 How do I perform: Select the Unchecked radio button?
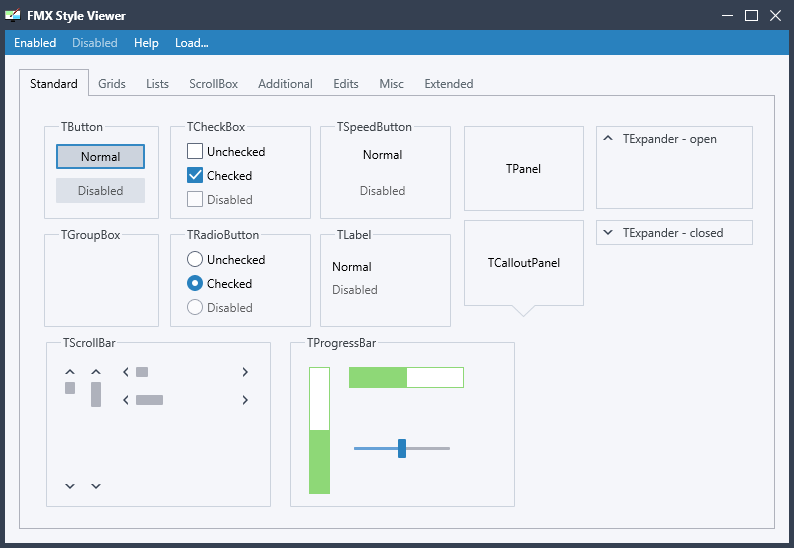coord(195,259)
